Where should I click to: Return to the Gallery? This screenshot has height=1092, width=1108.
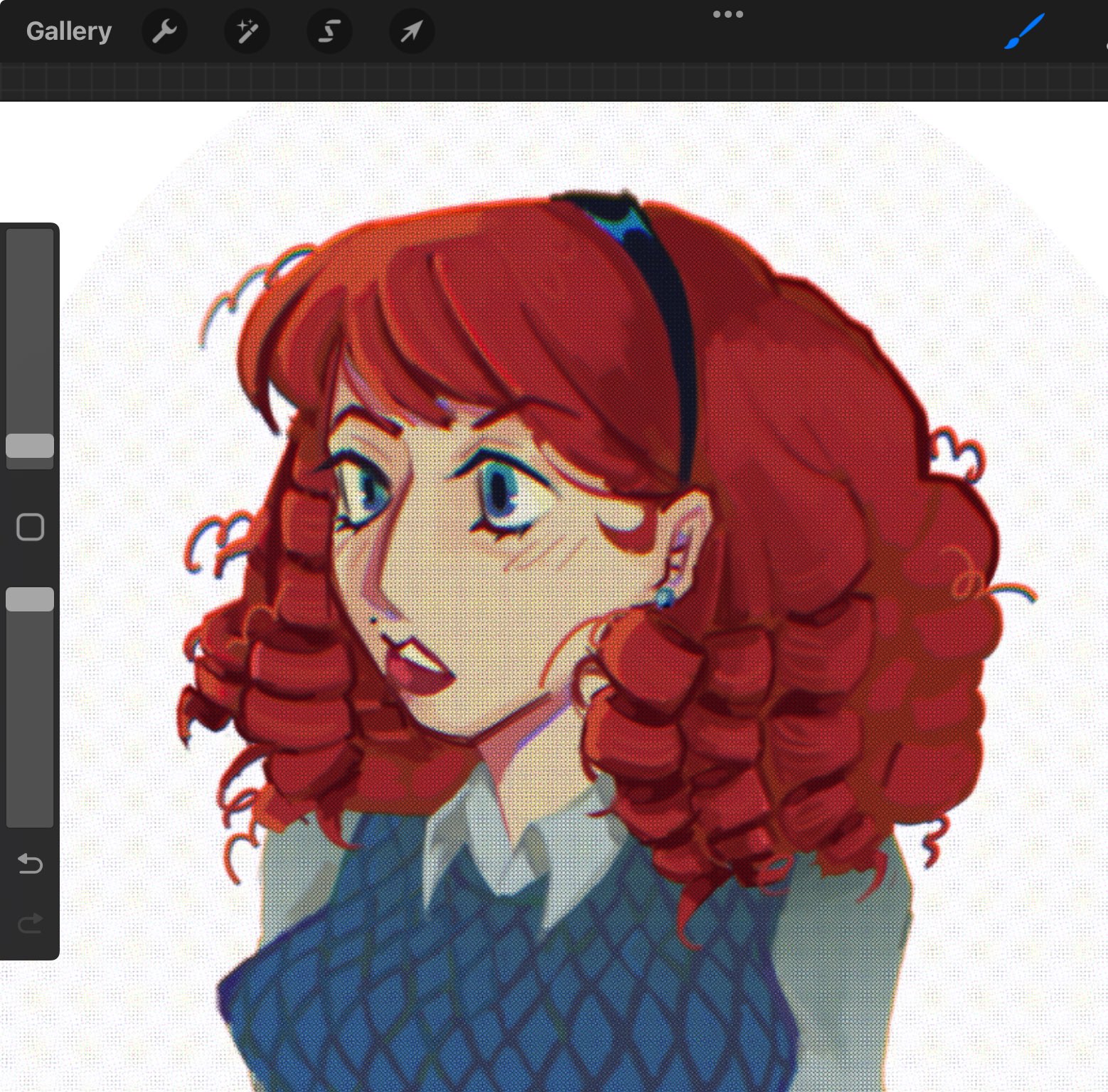click(69, 31)
